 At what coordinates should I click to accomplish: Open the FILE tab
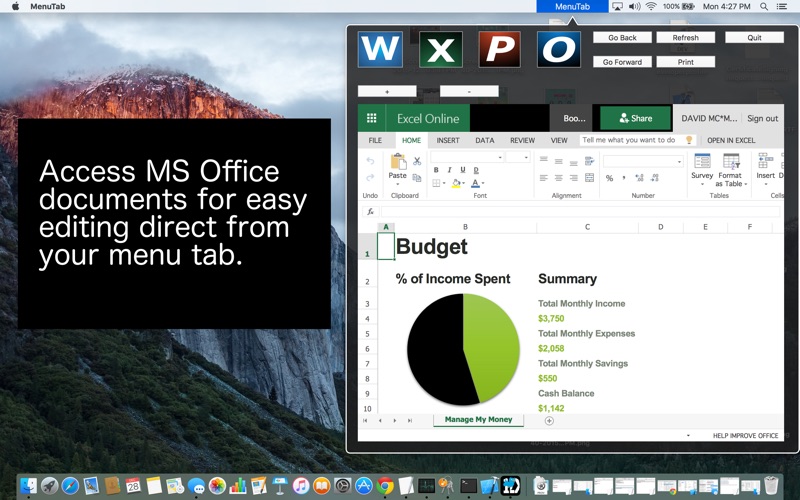pyautogui.click(x=375, y=140)
